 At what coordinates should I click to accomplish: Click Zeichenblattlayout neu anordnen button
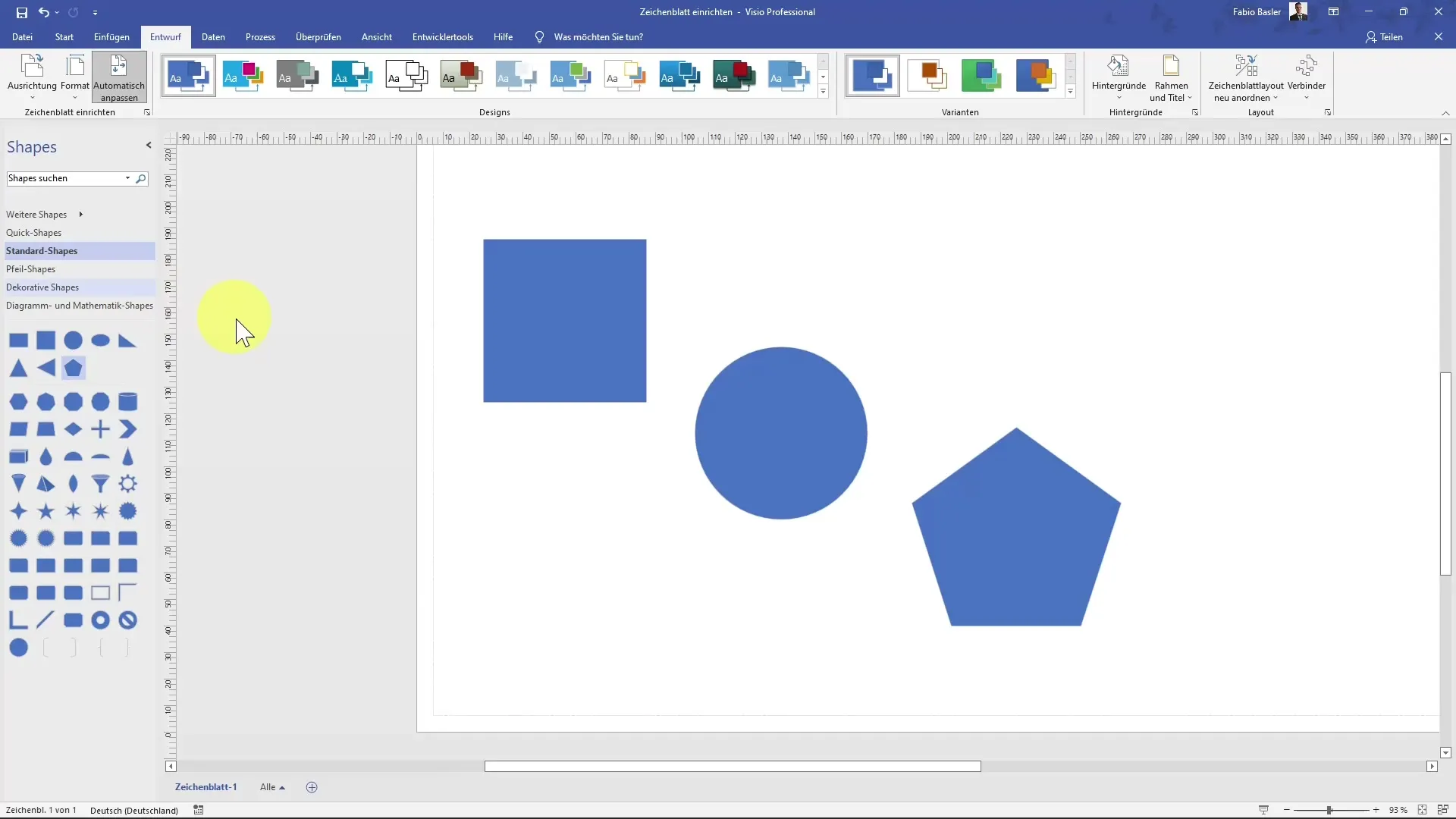(1246, 77)
